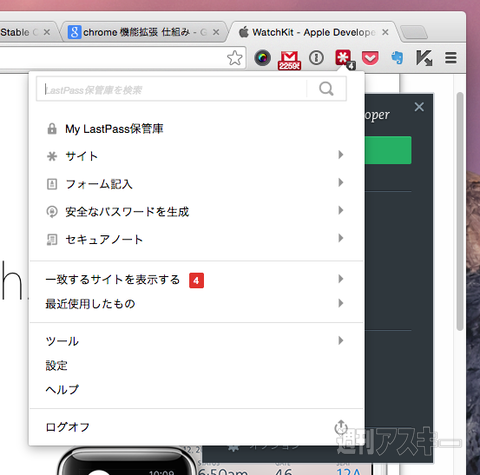Screen dimensions: 480x475
Task: Click the asterisk icon beside サイト
Action: (52, 156)
